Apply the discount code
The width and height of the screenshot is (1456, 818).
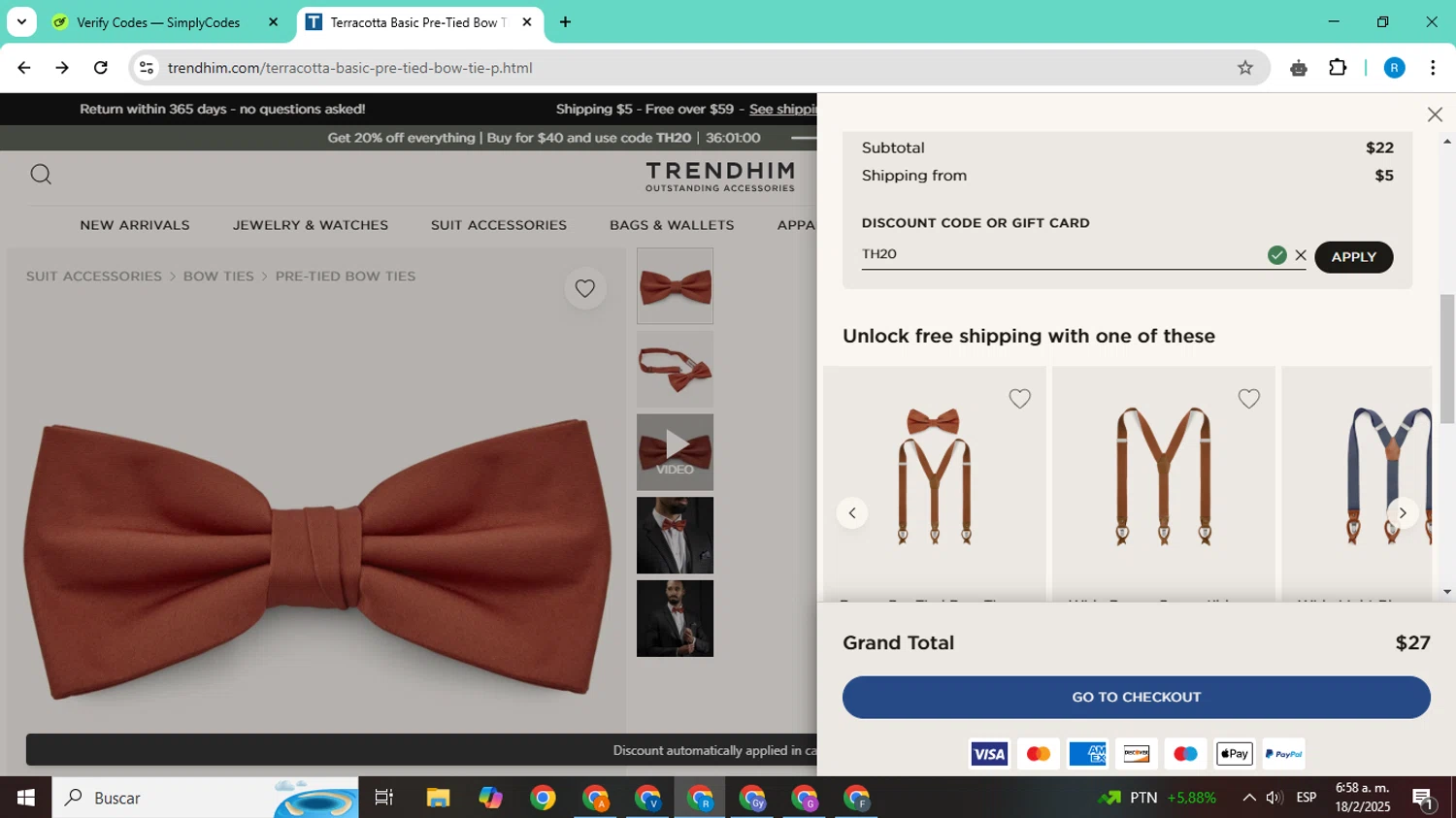click(x=1353, y=257)
